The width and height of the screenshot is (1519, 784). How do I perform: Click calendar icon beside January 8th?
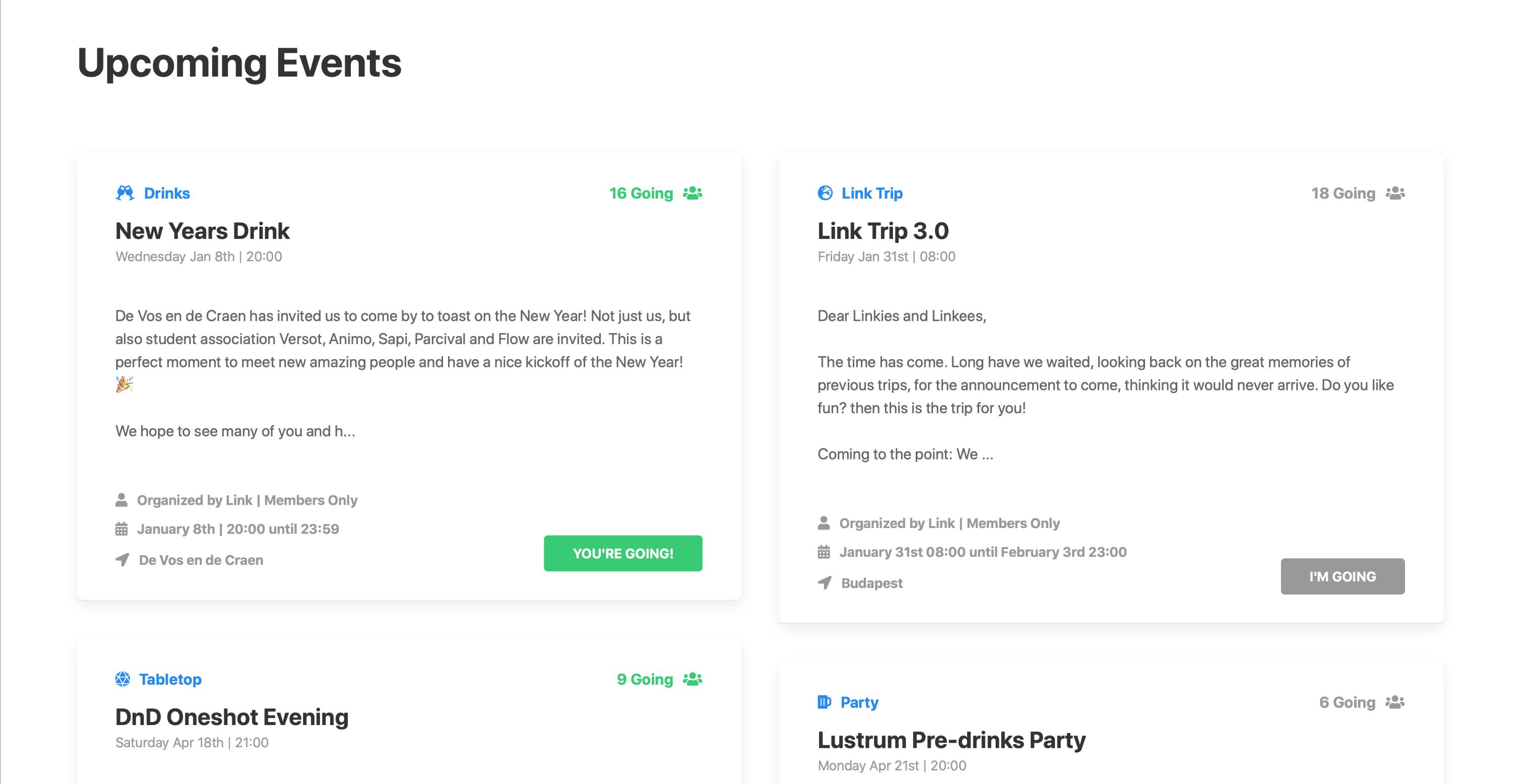coord(121,529)
